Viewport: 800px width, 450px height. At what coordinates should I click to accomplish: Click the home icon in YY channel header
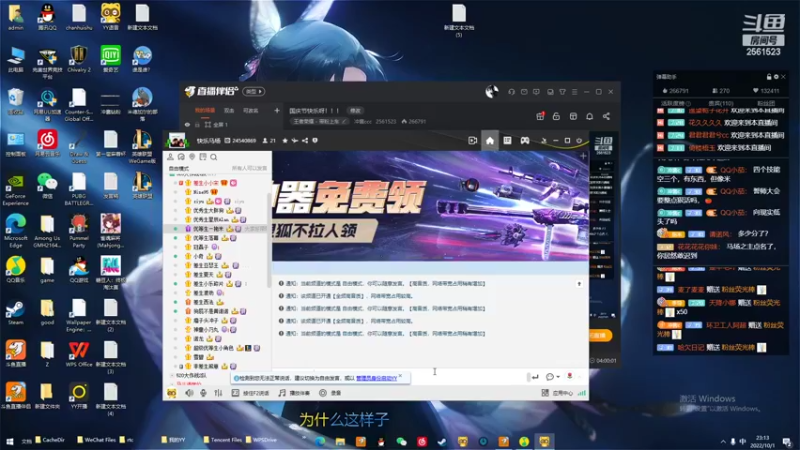tap(490, 141)
